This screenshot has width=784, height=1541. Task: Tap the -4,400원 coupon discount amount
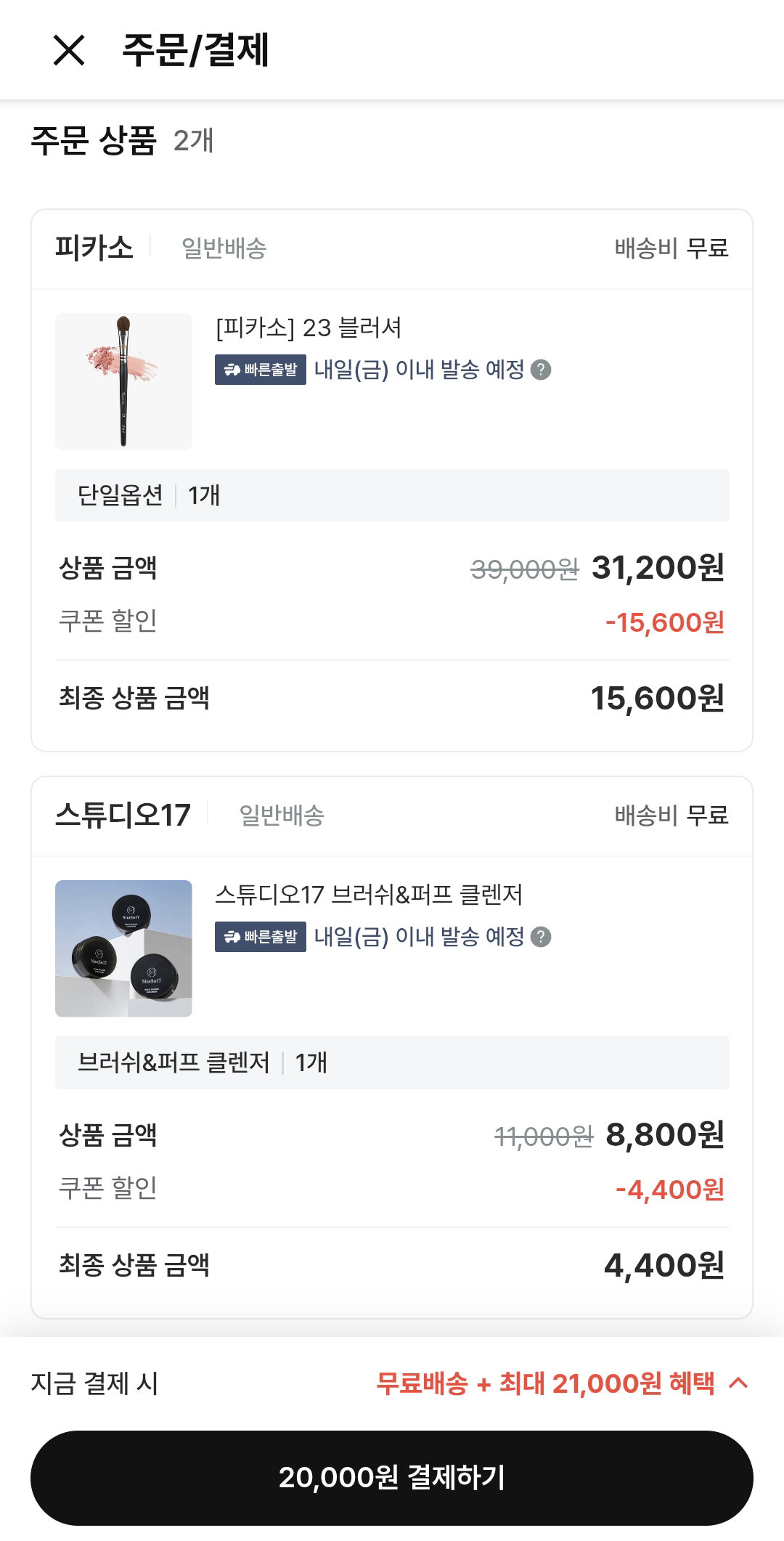click(x=670, y=1190)
